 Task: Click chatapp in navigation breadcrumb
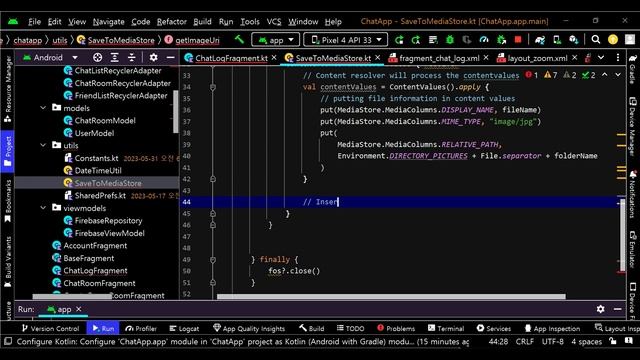(x=27, y=40)
